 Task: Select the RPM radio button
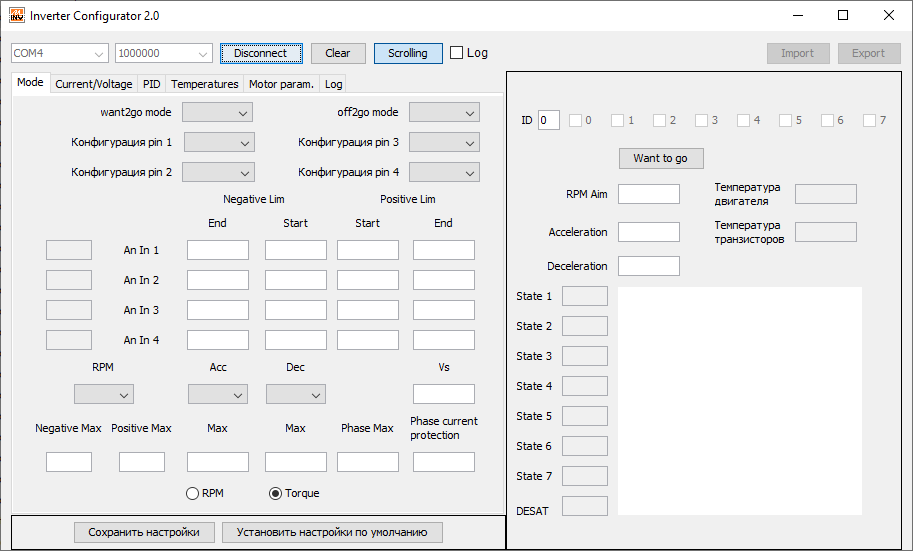193,493
